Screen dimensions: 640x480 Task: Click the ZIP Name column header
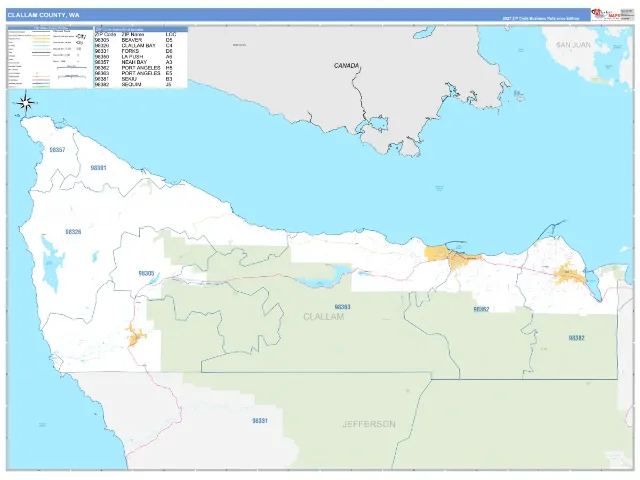[133, 35]
